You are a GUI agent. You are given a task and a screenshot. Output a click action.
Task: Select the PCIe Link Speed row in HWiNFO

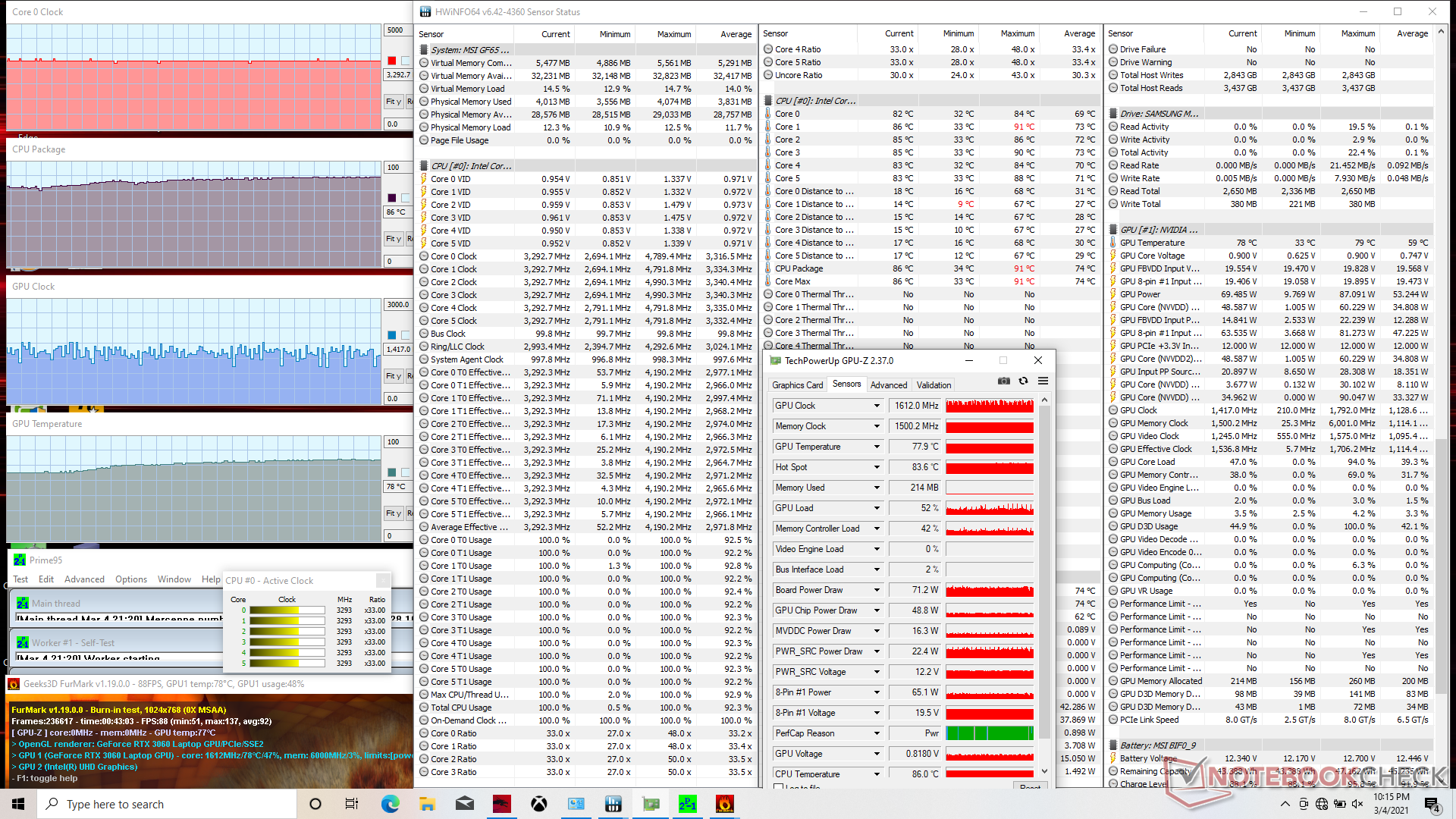click(x=1269, y=720)
